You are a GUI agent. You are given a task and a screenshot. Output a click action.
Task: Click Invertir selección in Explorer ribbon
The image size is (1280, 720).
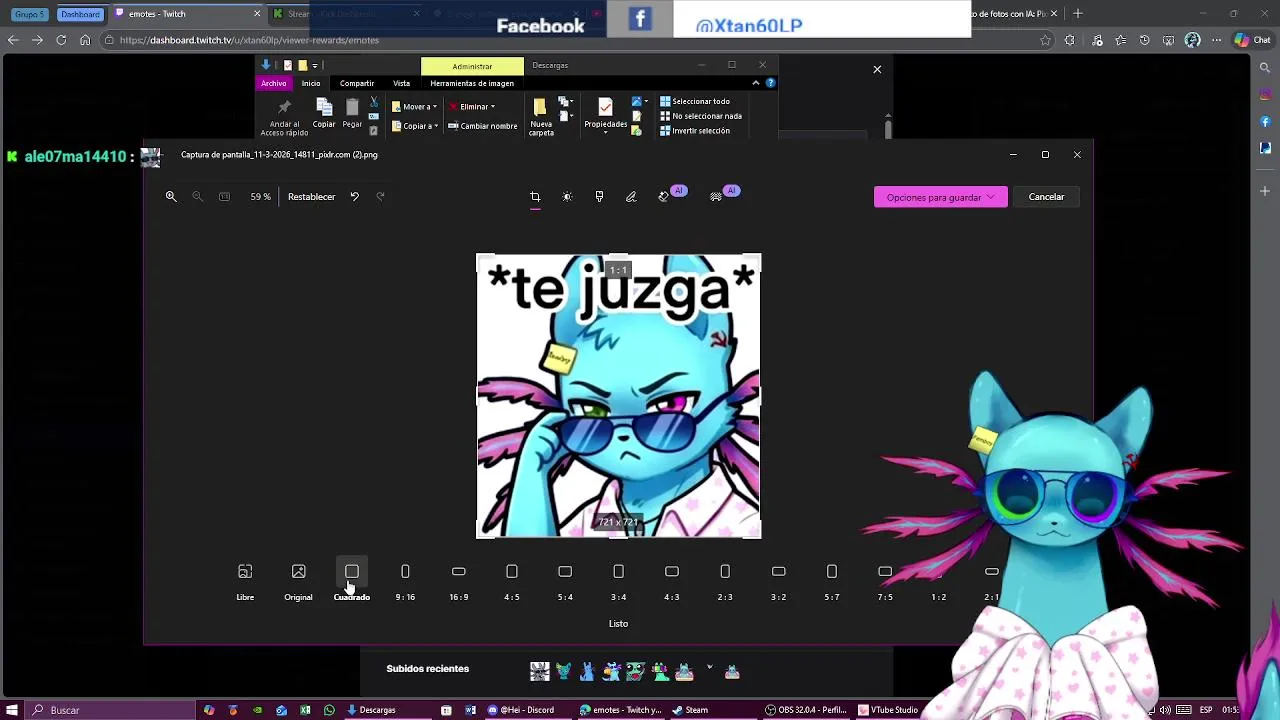695,131
